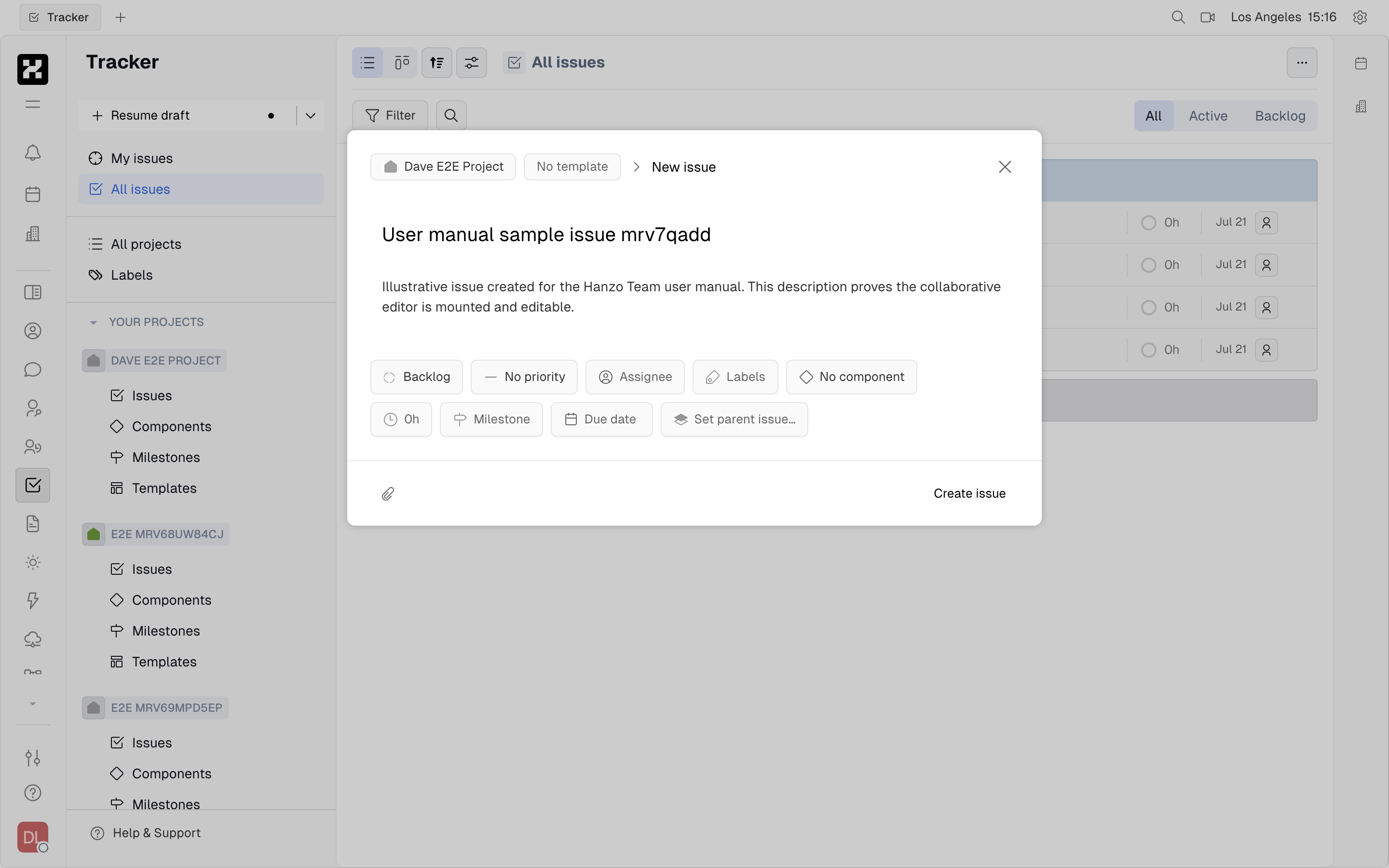The width and height of the screenshot is (1389, 868).
Task: Click the Tracker checkmark icon in the left sidebar
Action: [33, 485]
